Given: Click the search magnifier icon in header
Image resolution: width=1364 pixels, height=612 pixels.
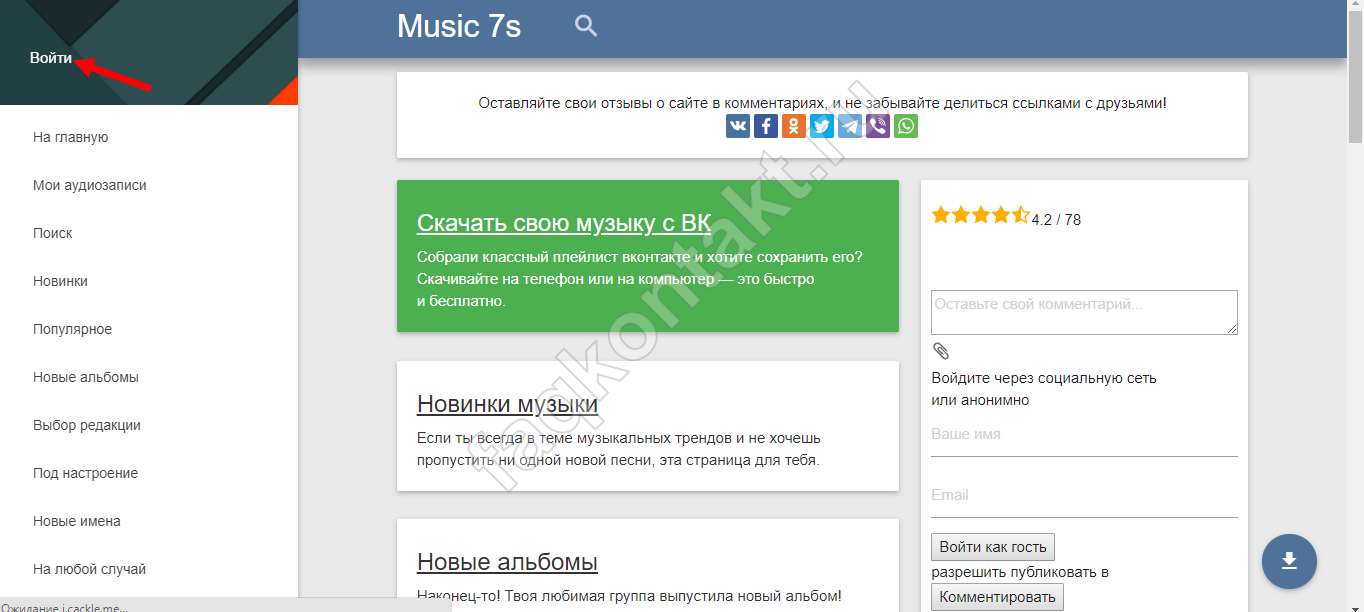Looking at the screenshot, I should click(586, 27).
